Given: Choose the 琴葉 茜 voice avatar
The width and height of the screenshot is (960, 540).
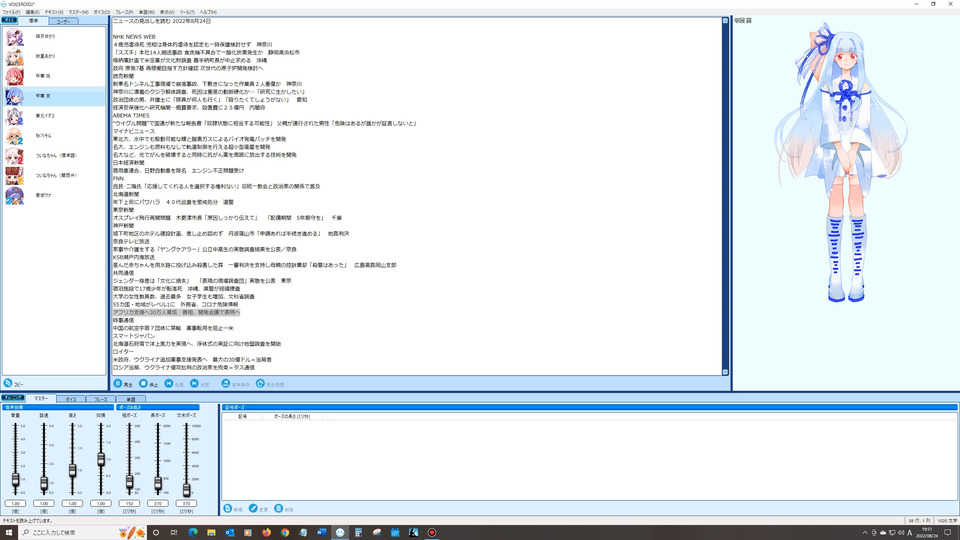Looking at the screenshot, I should [x=15, y=76].
